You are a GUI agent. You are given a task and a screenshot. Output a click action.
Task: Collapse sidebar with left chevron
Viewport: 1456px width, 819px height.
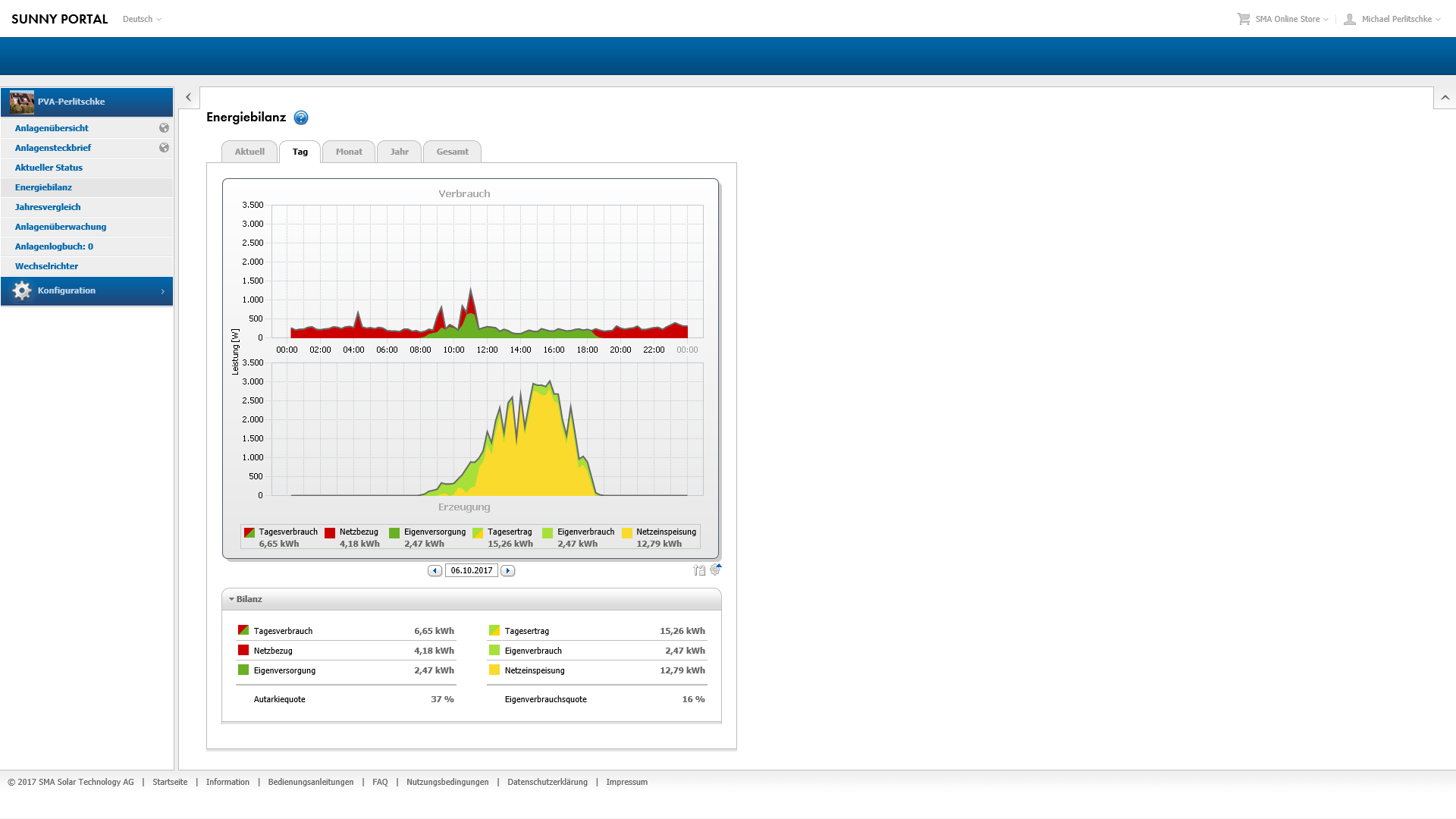tap(189, 97)
